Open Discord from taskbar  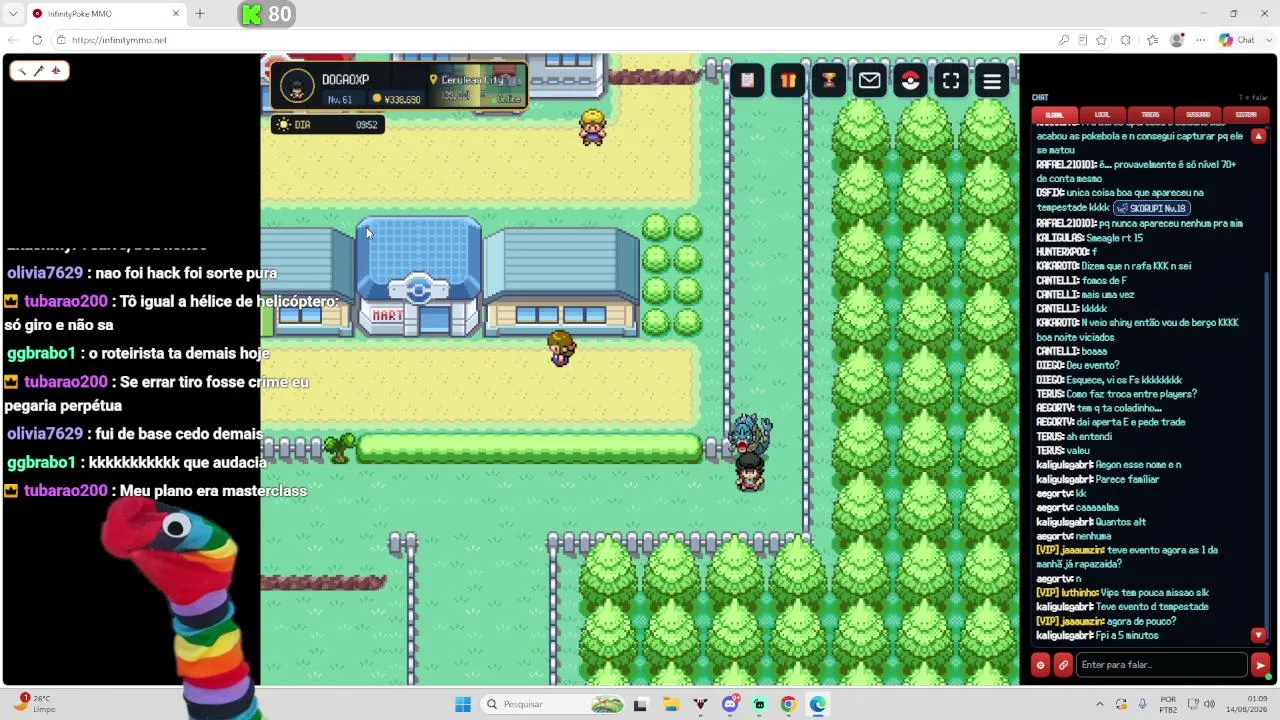[x=730, y=704]
